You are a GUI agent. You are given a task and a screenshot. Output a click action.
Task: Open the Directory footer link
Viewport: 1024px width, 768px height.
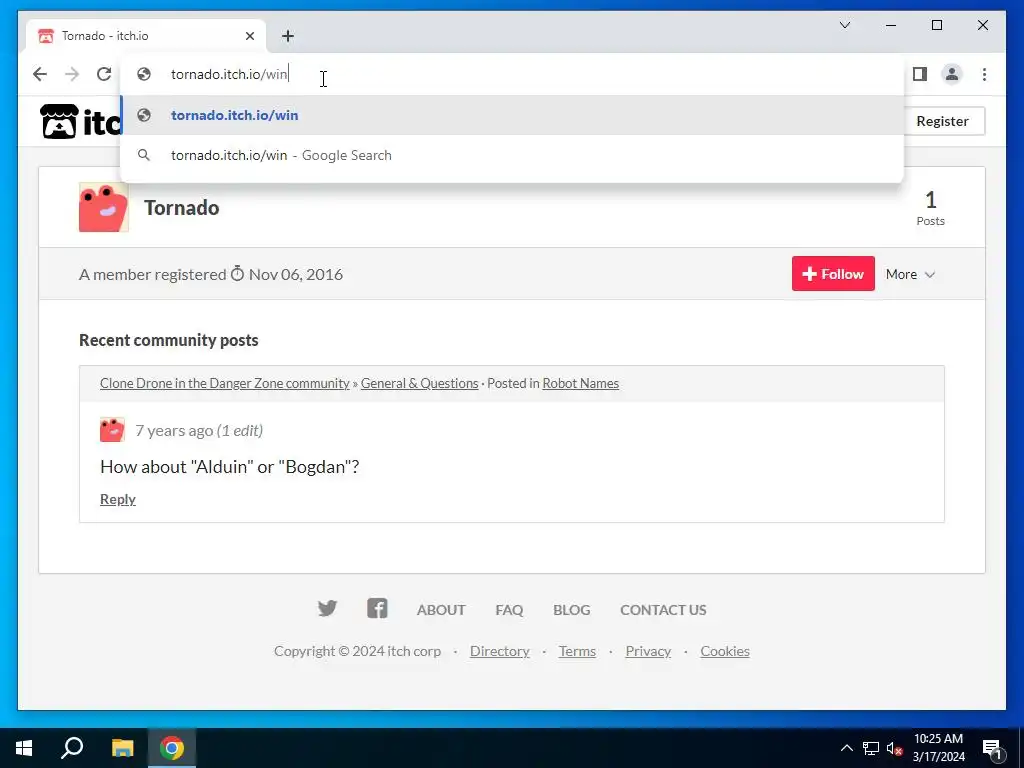[x=500, y=651]
